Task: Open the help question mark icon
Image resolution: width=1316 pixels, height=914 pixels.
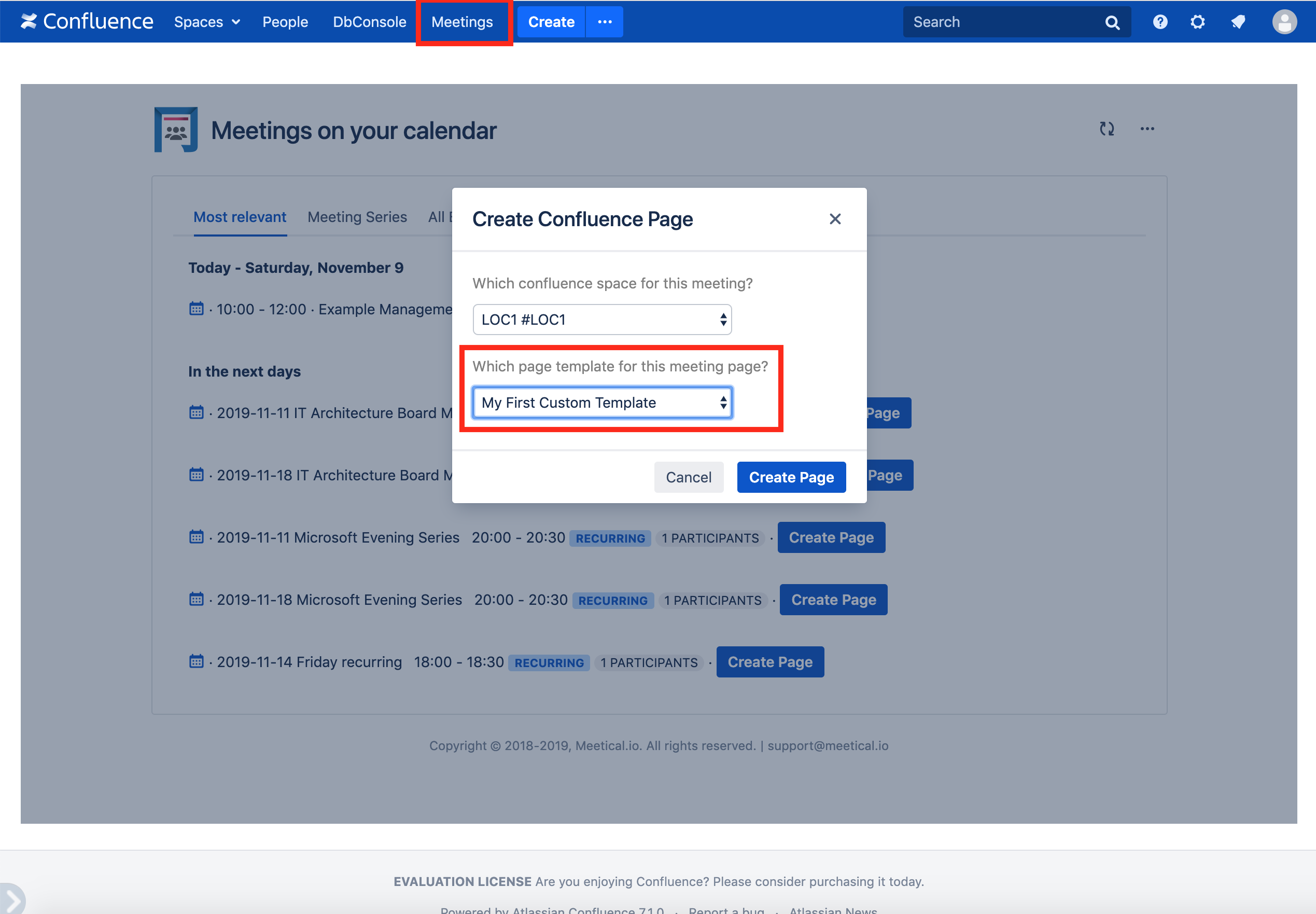Action: click(x=1160, y=22)
